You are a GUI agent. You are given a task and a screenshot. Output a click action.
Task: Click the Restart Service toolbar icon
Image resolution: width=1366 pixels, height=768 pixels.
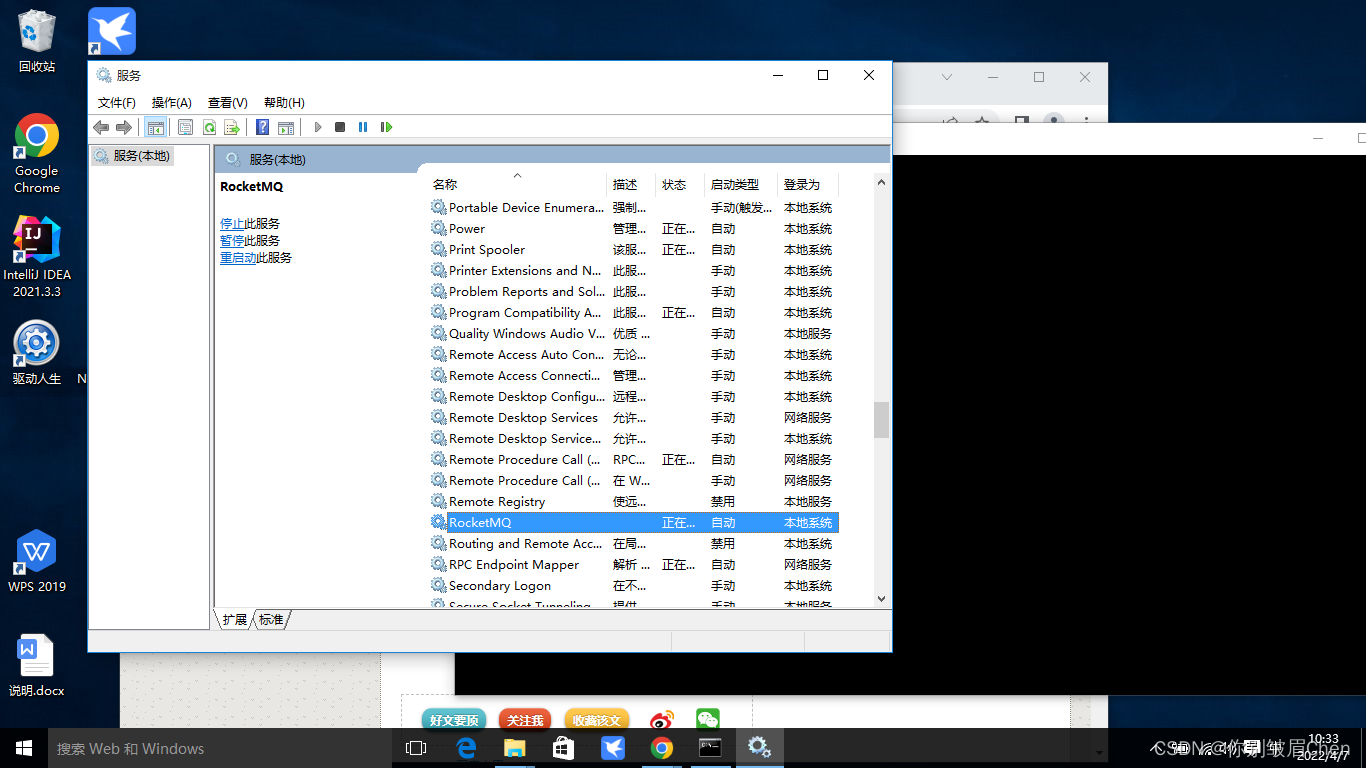click(387, 127)
